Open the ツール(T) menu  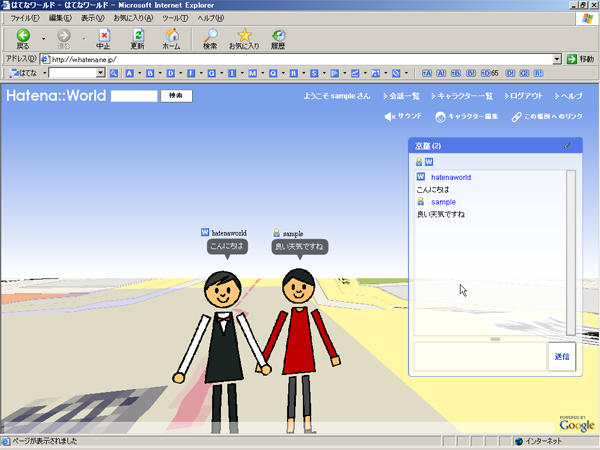(x=175, y=18)
